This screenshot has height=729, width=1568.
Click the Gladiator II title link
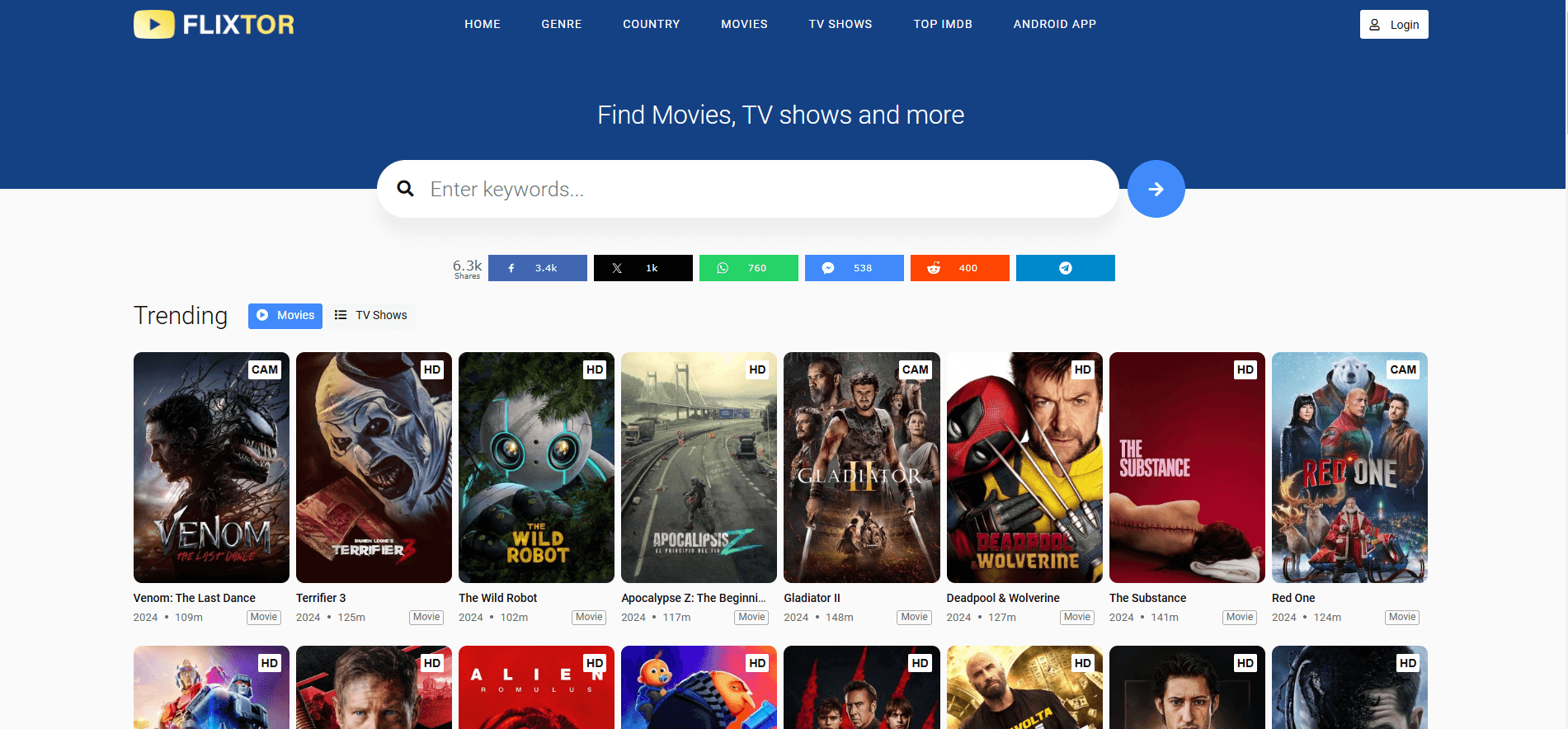tap(812, 598)
